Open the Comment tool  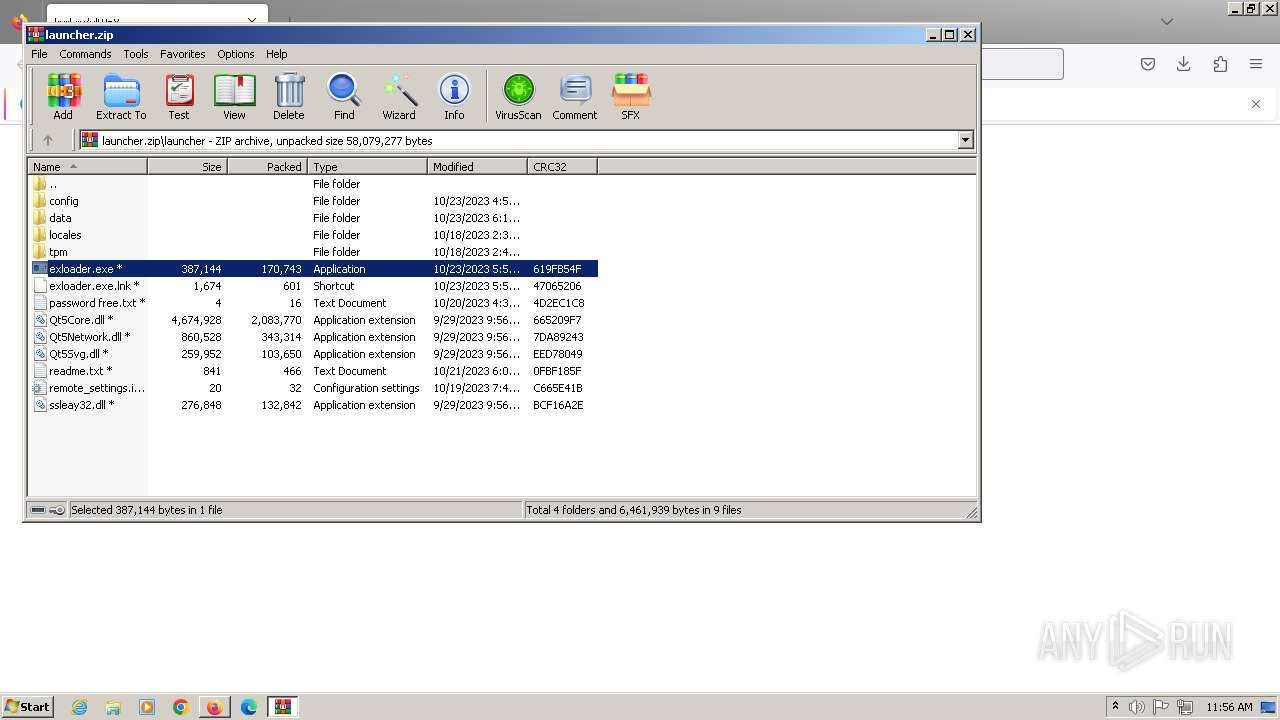(575, 97)
